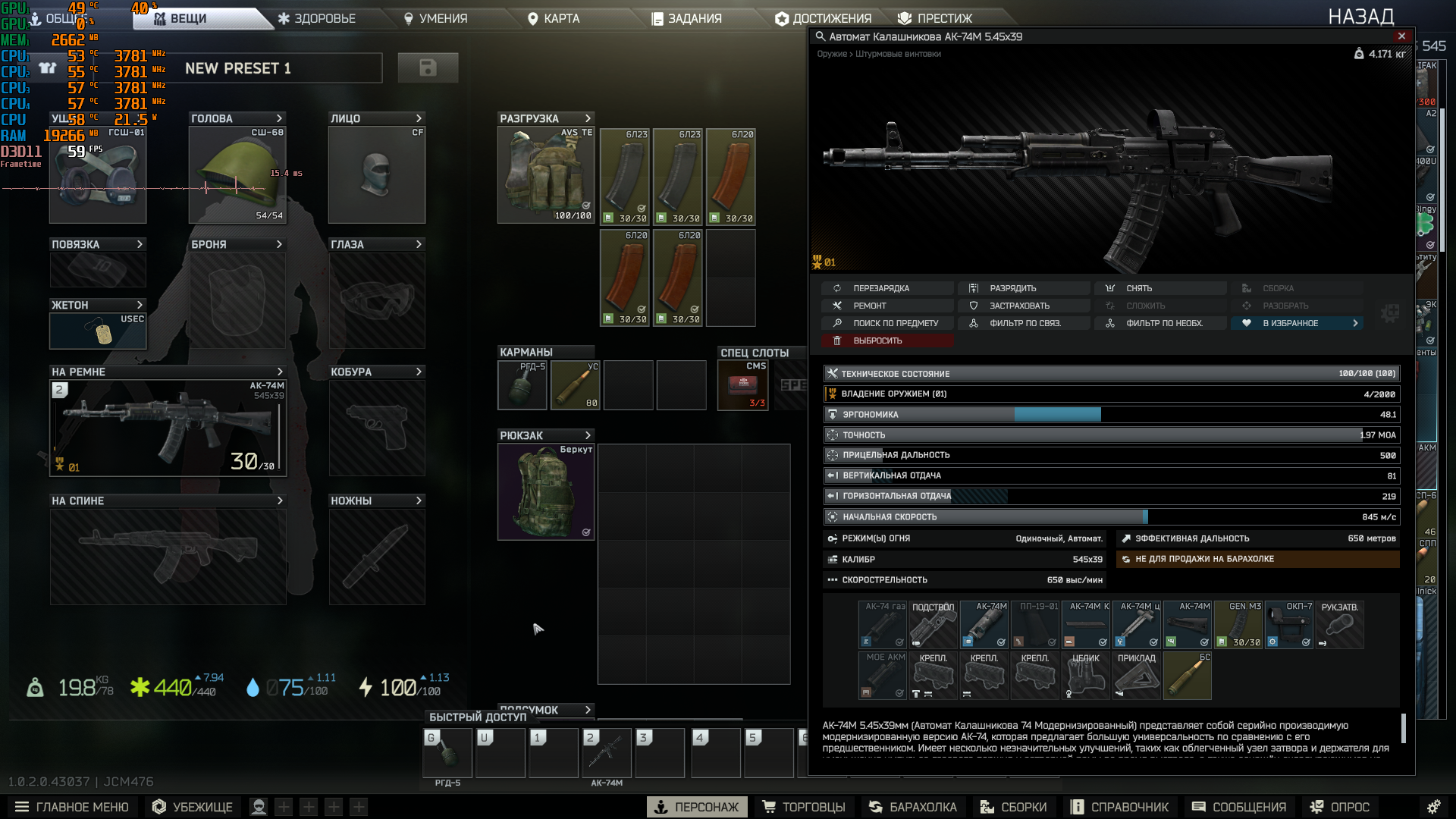
Task: Click the description text scrollbar
Action: (x=1403, y=728)
